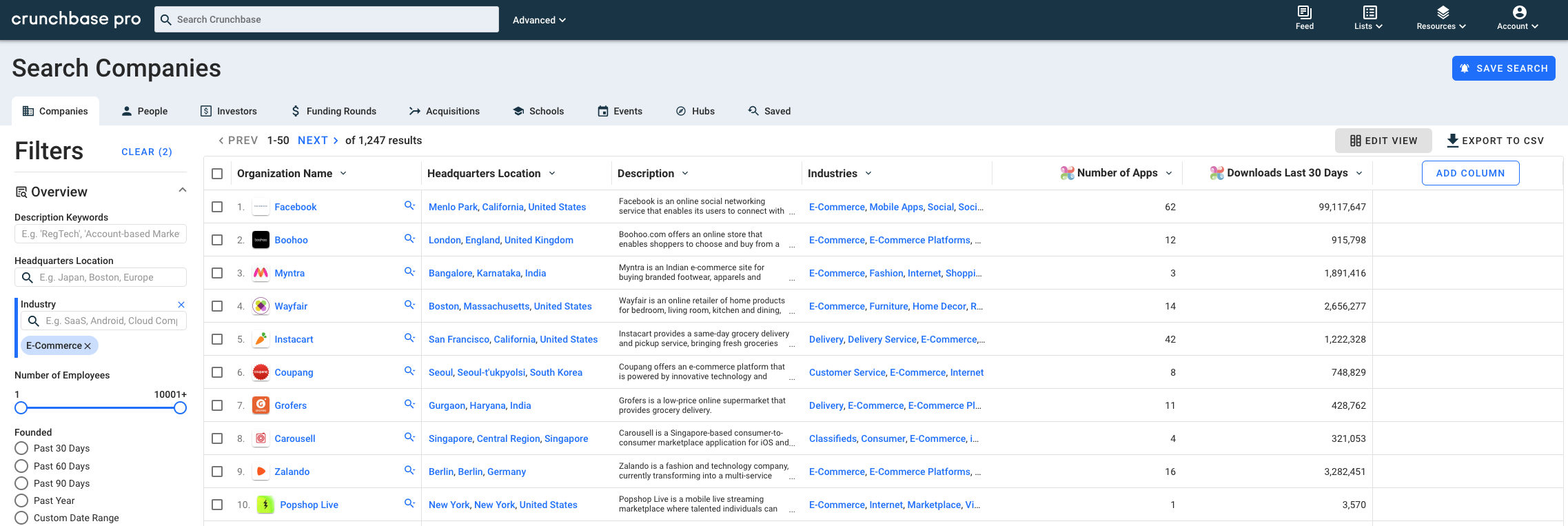Click the preview search icon for Grofers

[x=409, y=404]
